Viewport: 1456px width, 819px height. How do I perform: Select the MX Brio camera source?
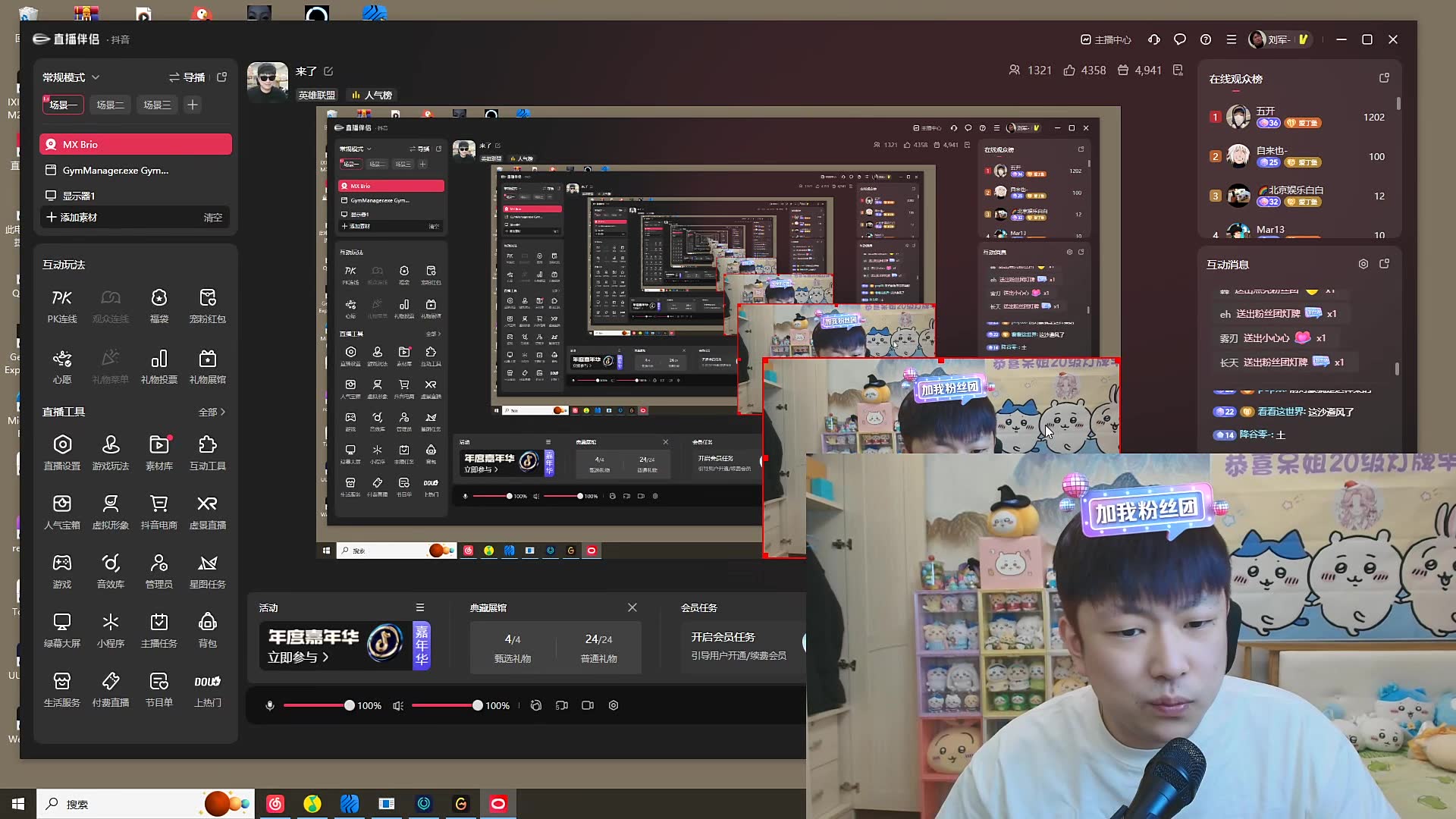[x=136, y=144]
